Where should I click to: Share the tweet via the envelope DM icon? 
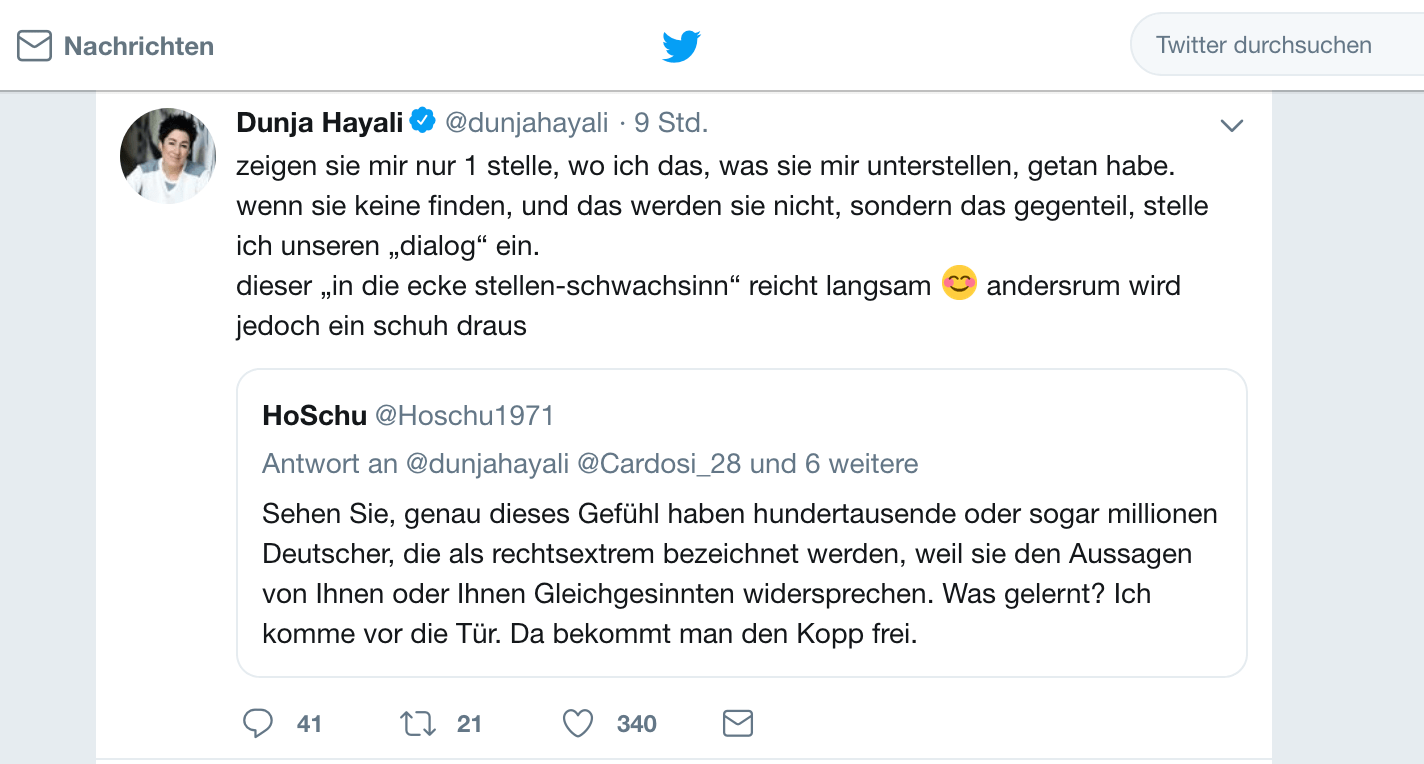click(737, 722)
